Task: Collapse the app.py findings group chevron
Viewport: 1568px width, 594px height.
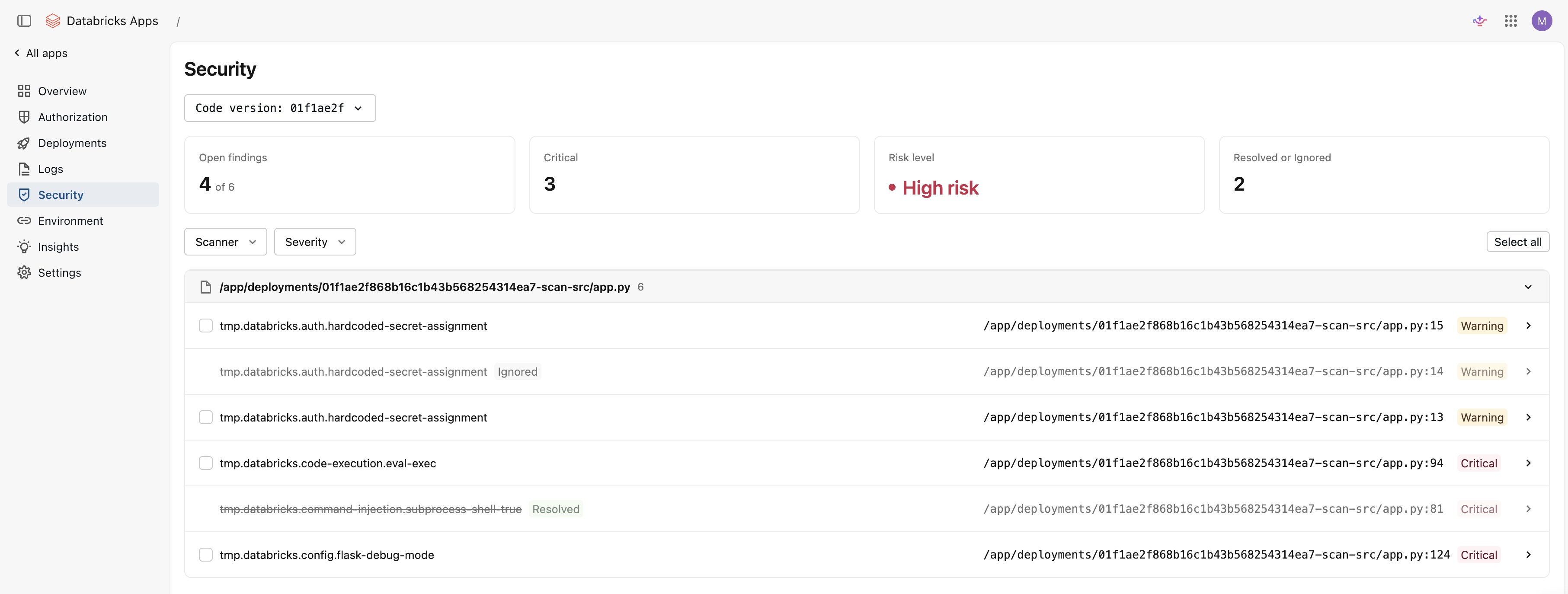Action: (x=1528, y=287)
